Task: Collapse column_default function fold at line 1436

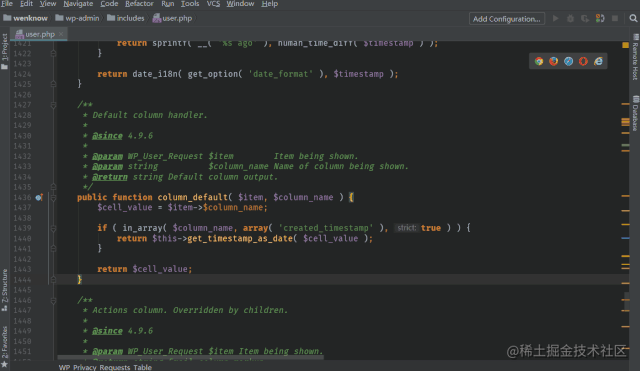Action: click(x=53, y=198)
